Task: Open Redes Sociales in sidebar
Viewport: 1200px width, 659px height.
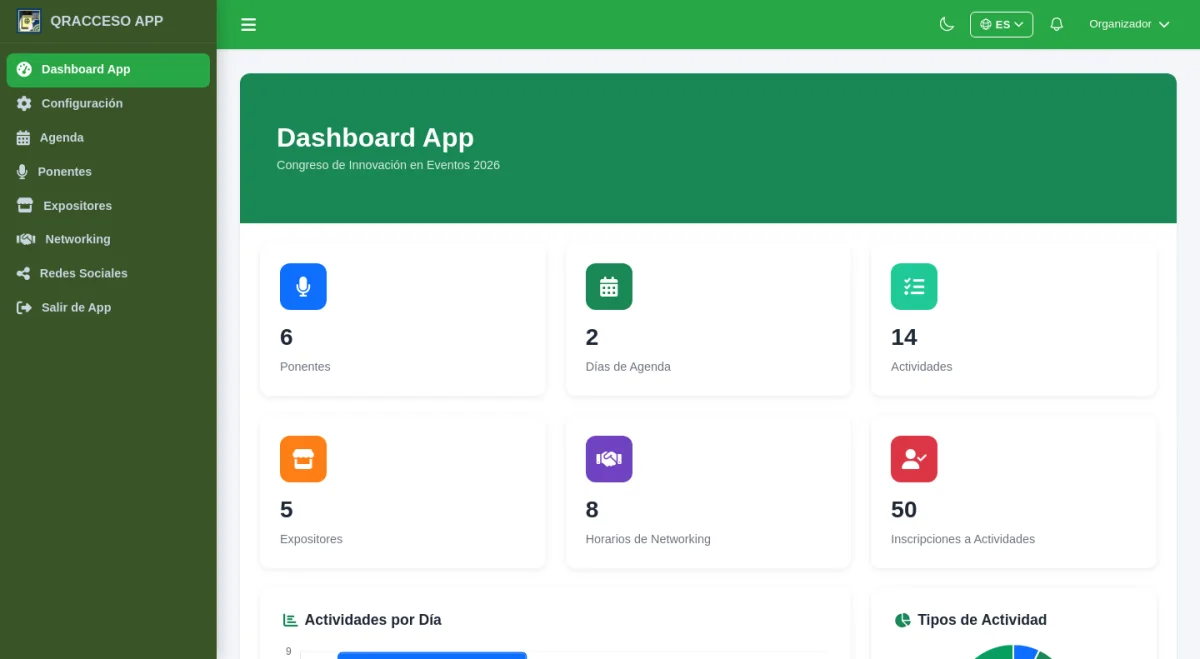Action: coord(108,274)
